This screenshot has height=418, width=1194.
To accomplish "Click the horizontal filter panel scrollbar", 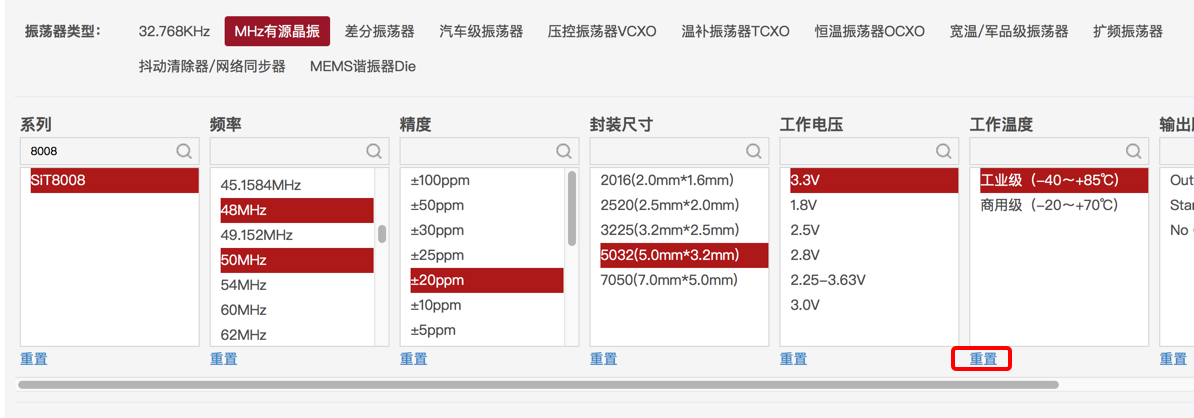I will 538,384.
